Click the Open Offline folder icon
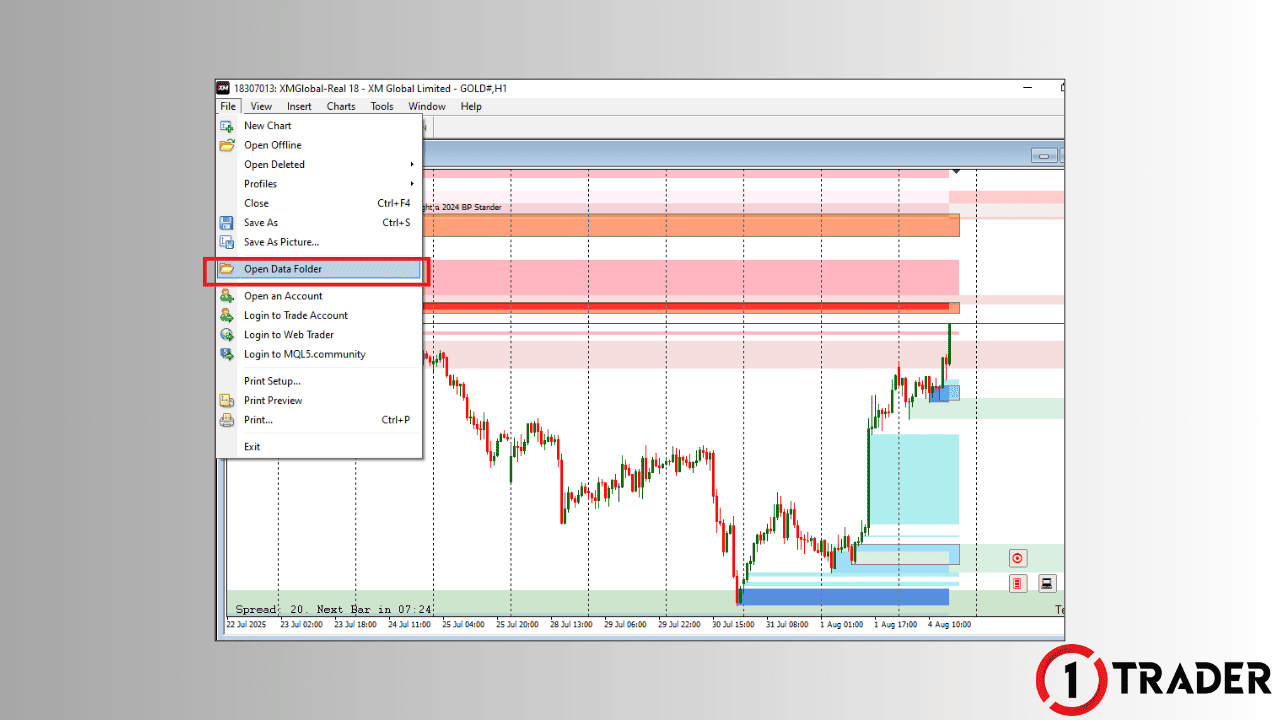1280x720 pixels. tap(227, 145)
